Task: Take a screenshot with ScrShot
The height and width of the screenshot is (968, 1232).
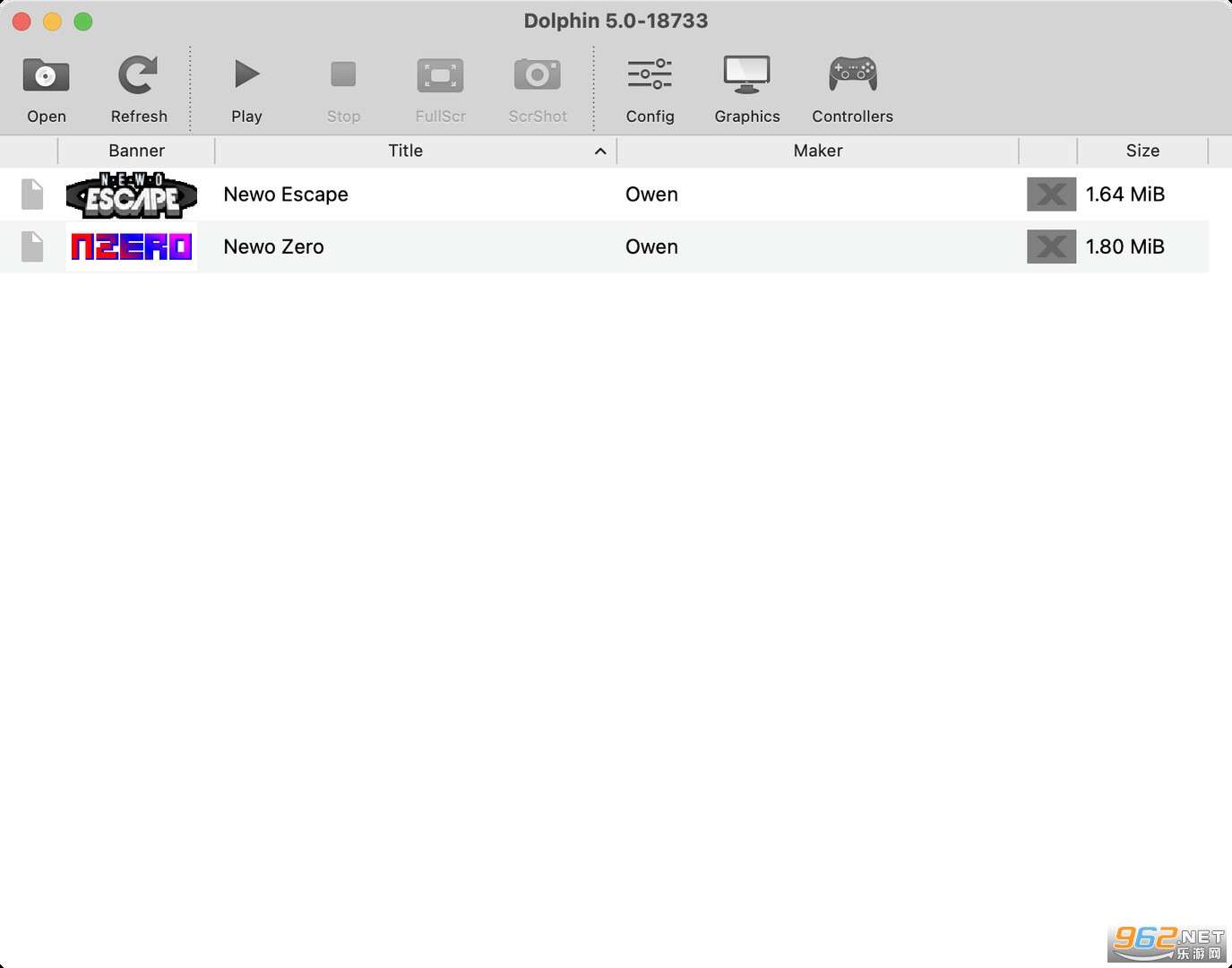Action: click(538, 90)
